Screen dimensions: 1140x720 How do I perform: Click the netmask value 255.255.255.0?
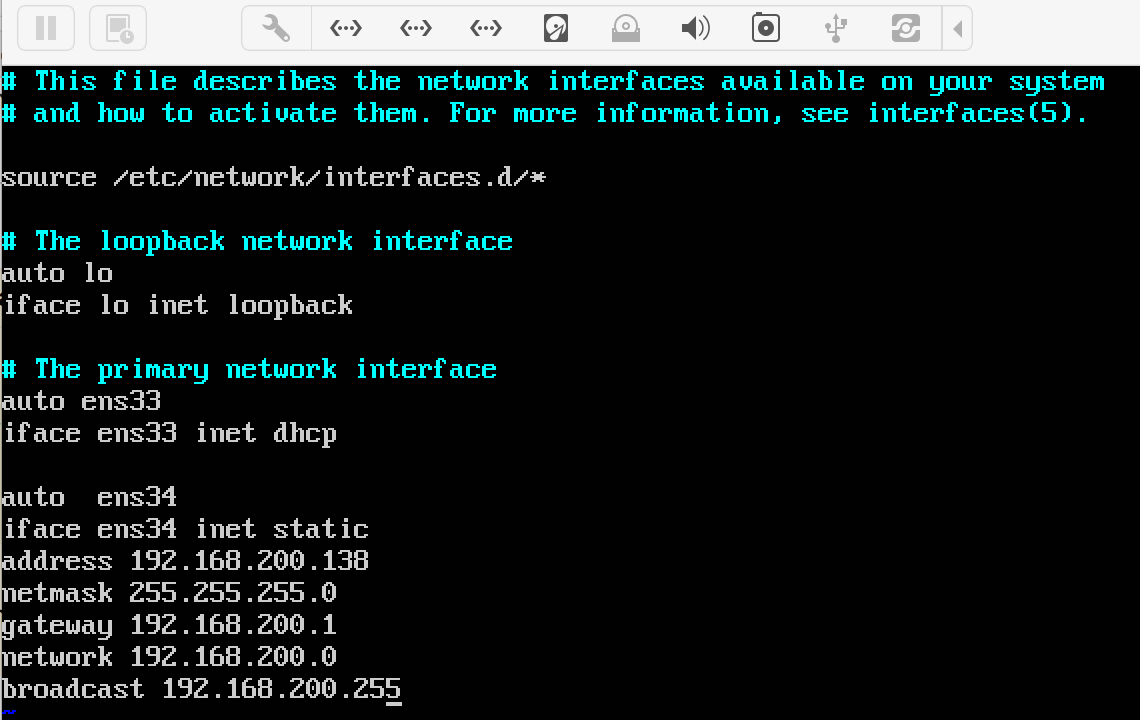coord(232,592)
